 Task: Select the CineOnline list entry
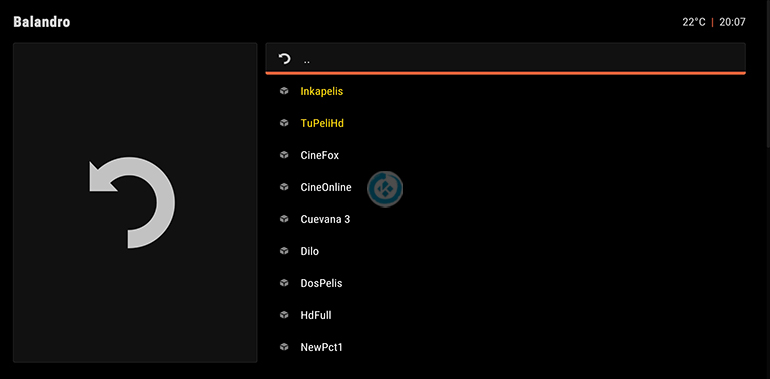pyautogui.click(x=326, y=187)
